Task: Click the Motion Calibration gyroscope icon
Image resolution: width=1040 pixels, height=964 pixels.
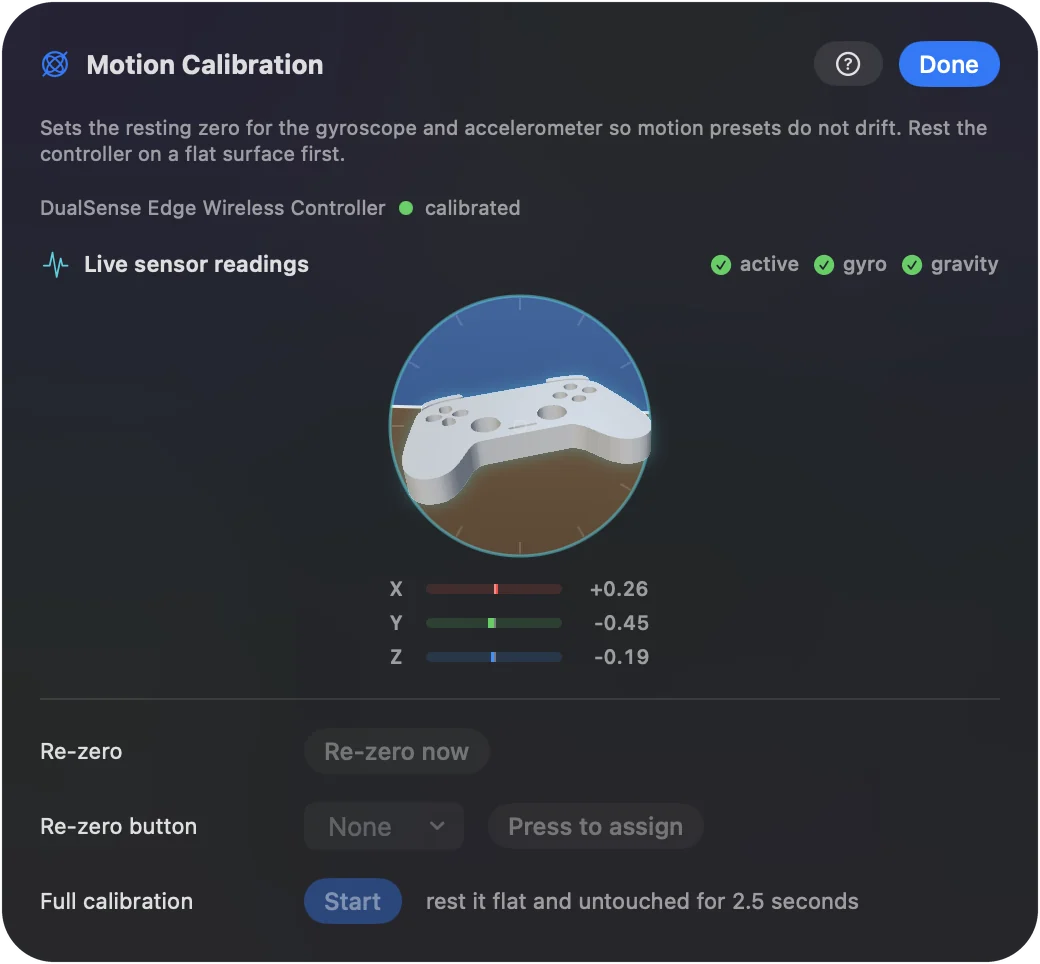Action: pos(55,64)
